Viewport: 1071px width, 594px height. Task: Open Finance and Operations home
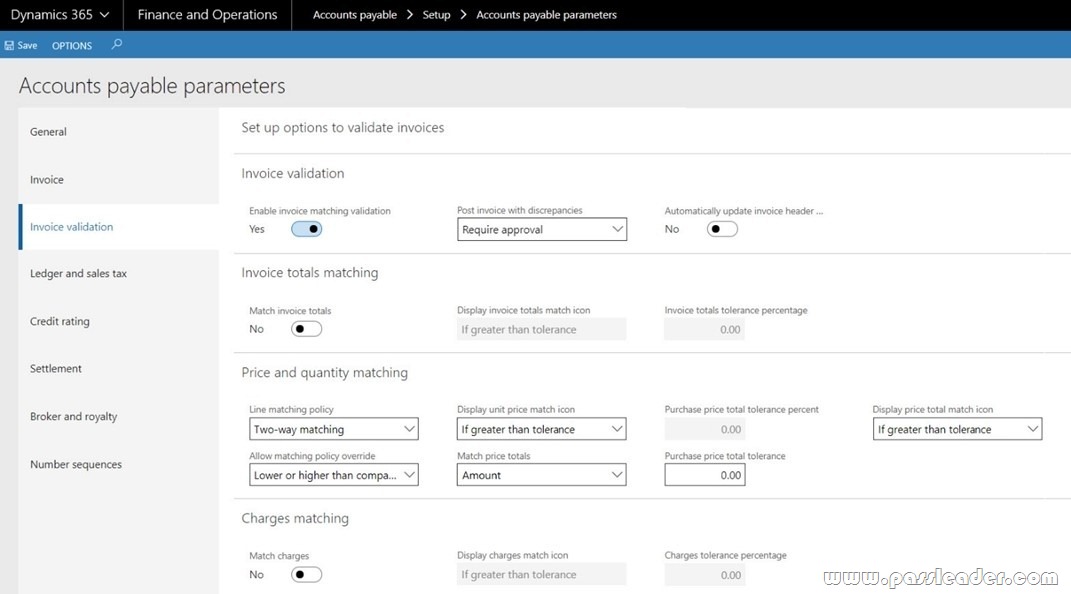point(207,14)
